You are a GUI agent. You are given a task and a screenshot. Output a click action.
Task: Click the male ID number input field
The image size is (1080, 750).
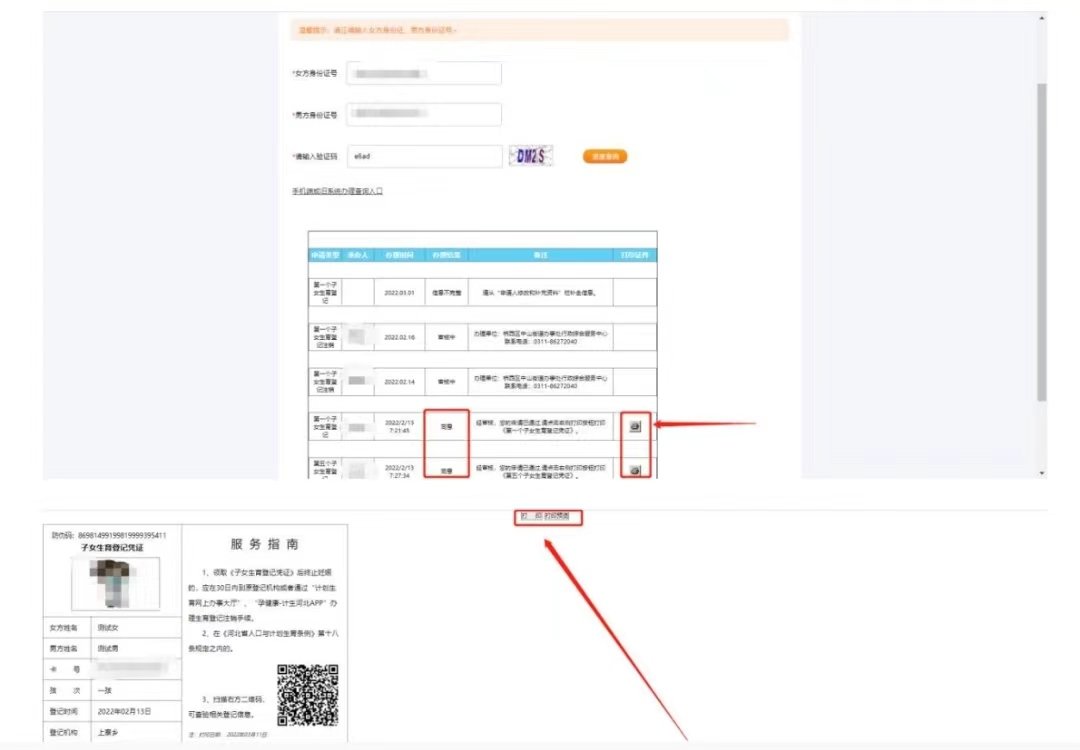(424, 114)
